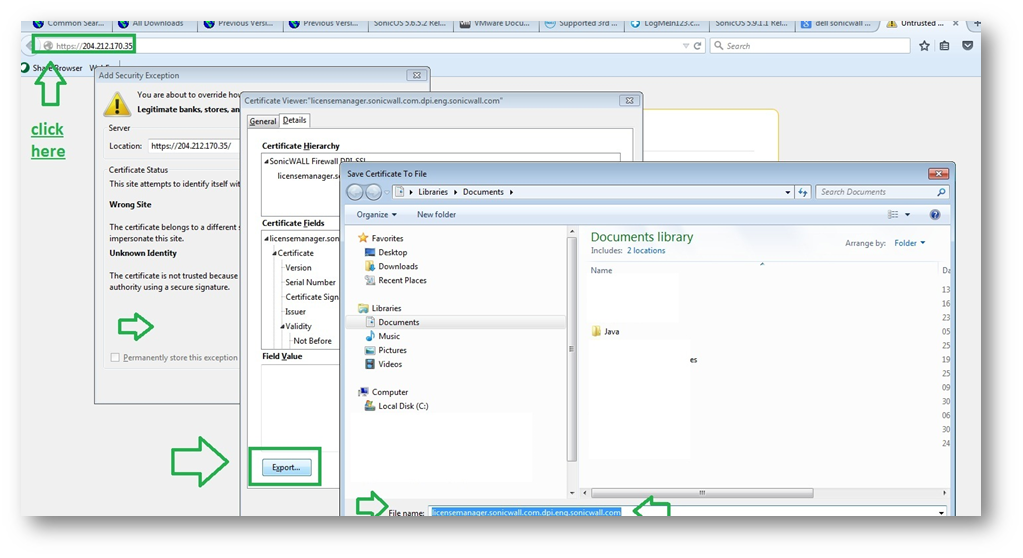Open the Arrange by Folder dropdown
Image resolution: width=1023 pixels, height=558 pixels.
coord(909,243)
